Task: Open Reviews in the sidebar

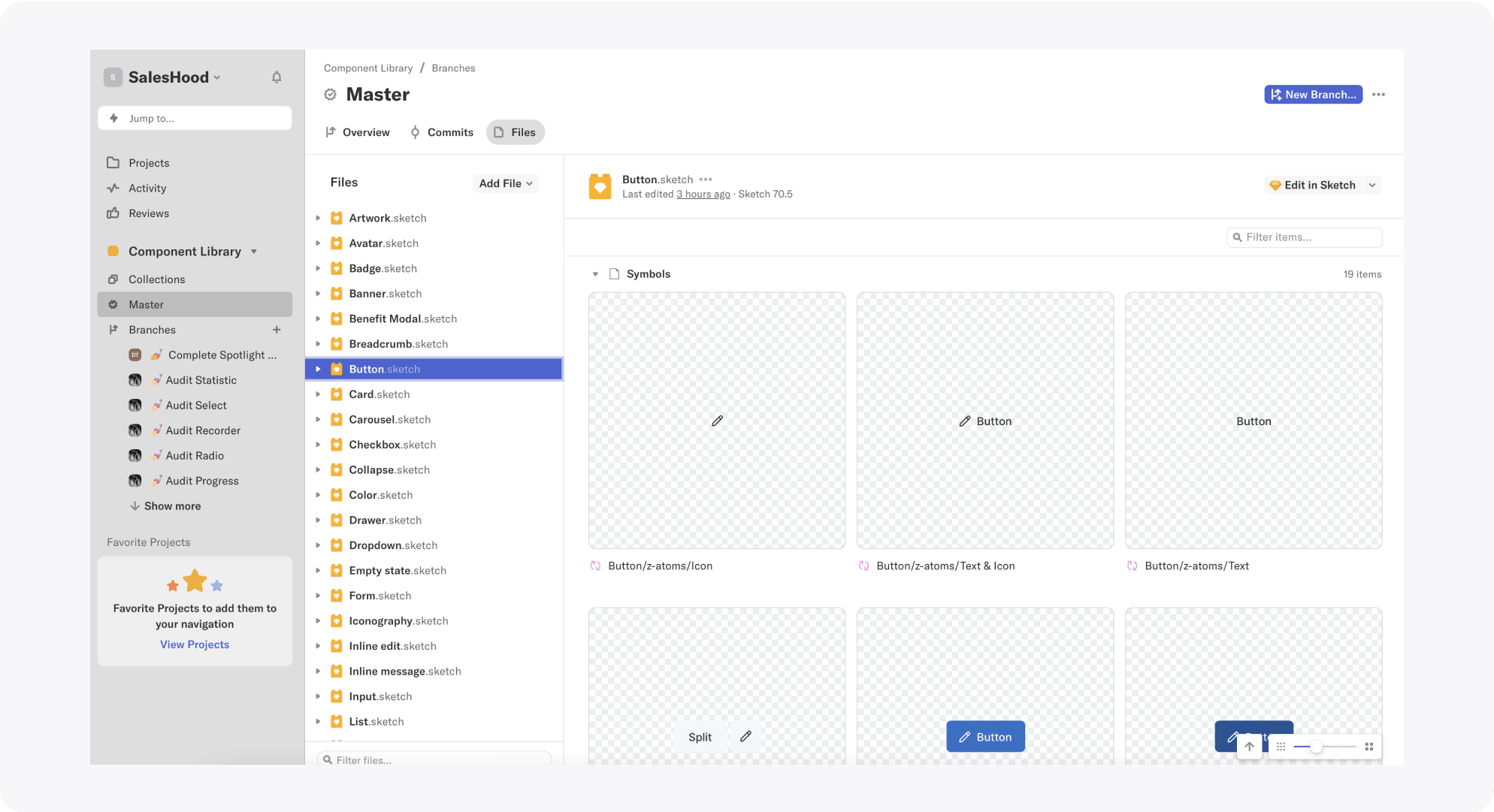Action: click(x=149, y=213)
